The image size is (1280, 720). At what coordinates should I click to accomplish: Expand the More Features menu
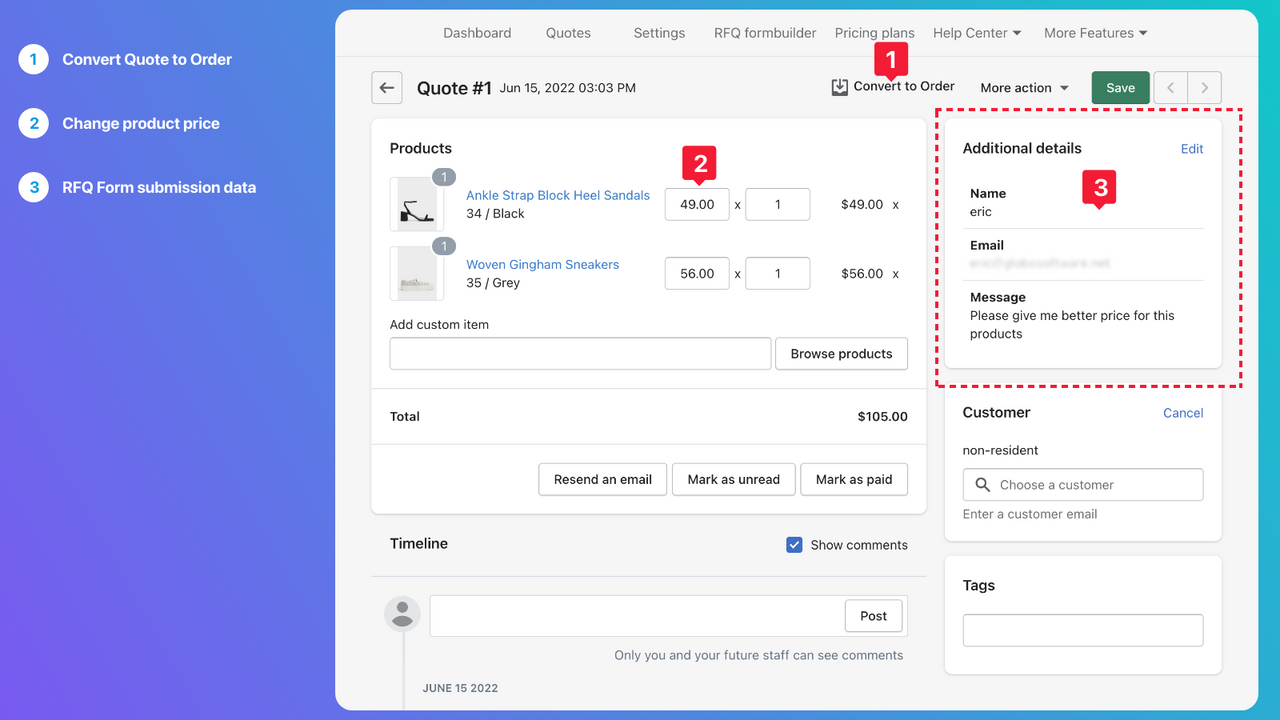(x=1095, y=33)
